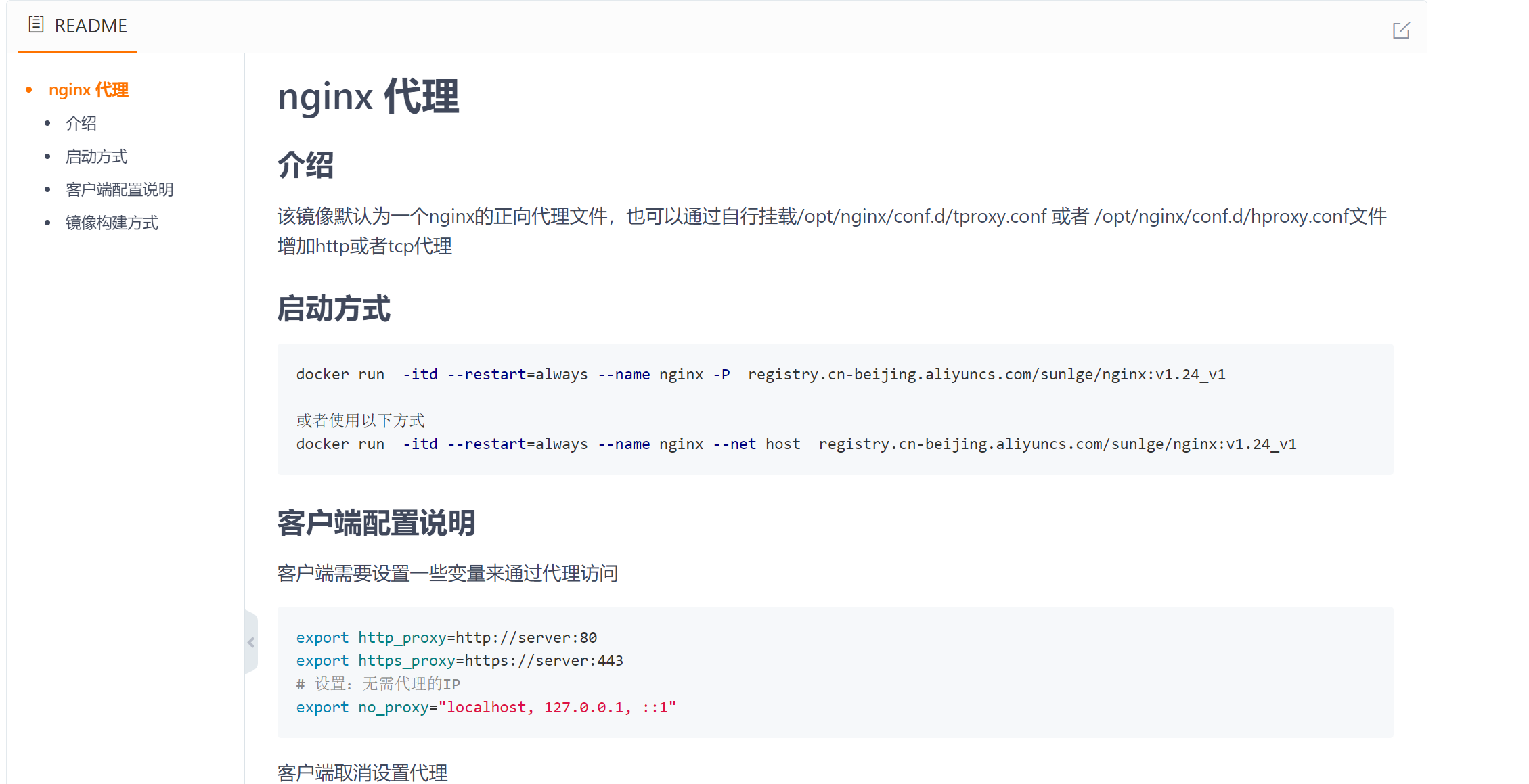Jump to '启动方式' in the outline

pyautogui.click(x=97, y=156)
